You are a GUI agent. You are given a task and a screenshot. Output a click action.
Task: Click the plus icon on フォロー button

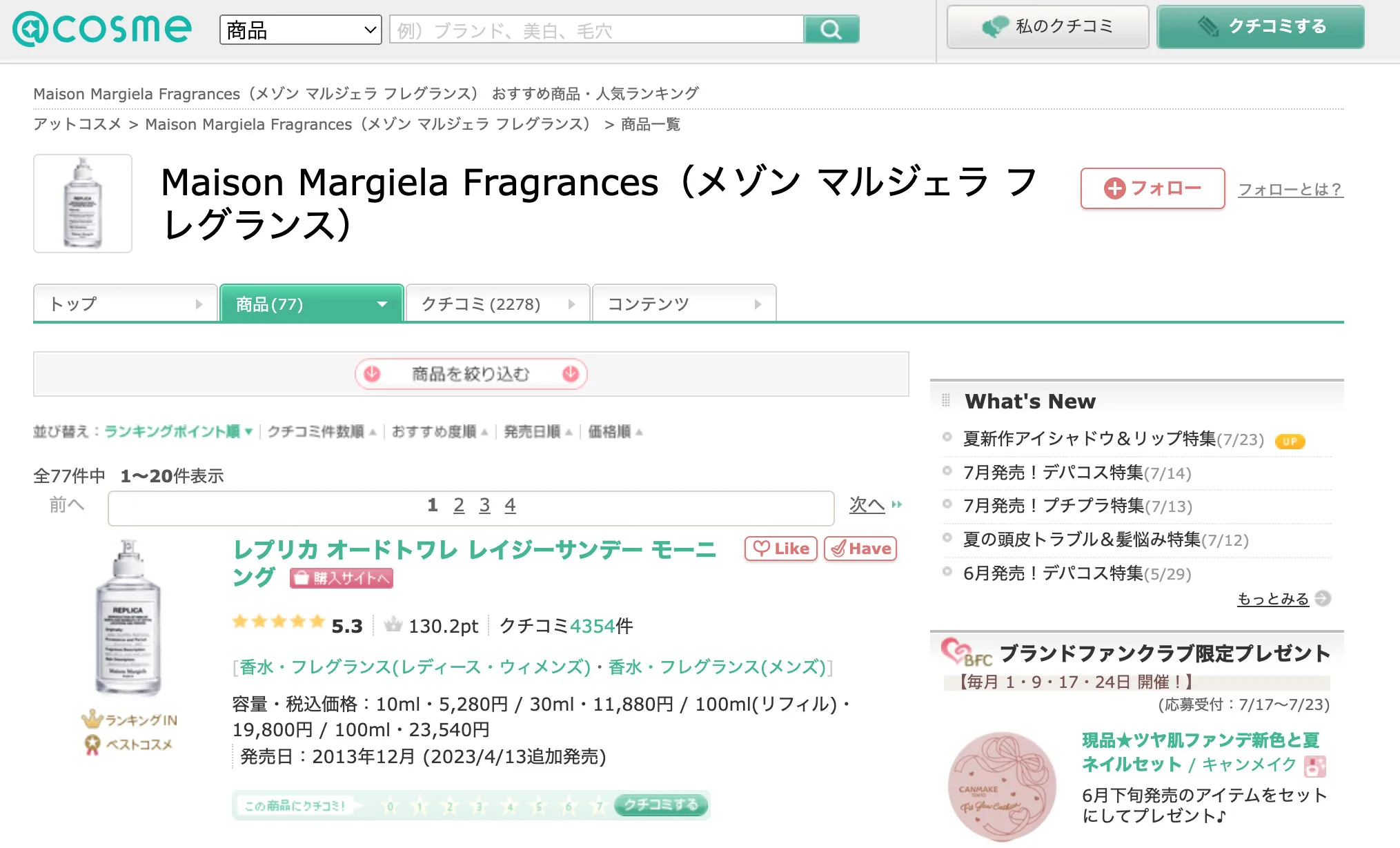tap(1115, 188)
